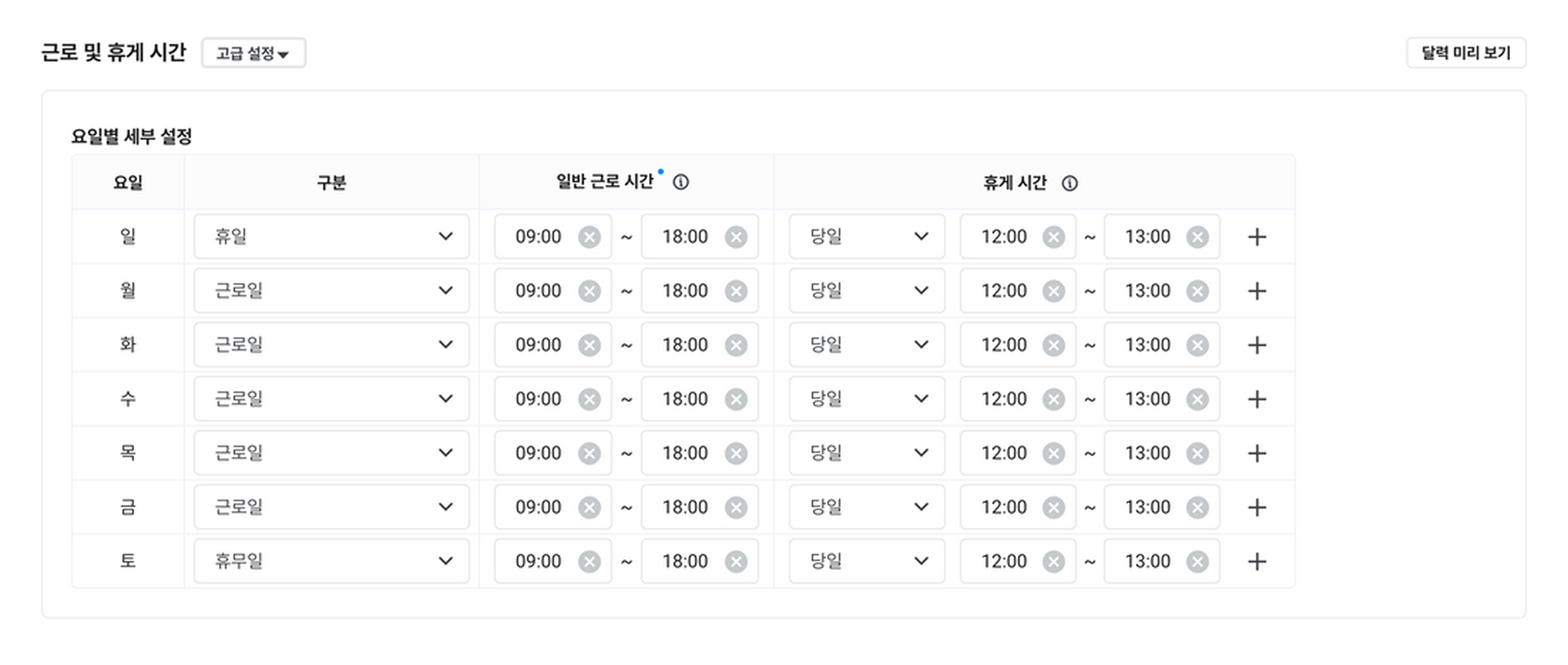1568x665 pixels.
Task: Open the 휴무일 type dropdown for Saturday
Action: [x=332, y=561]
